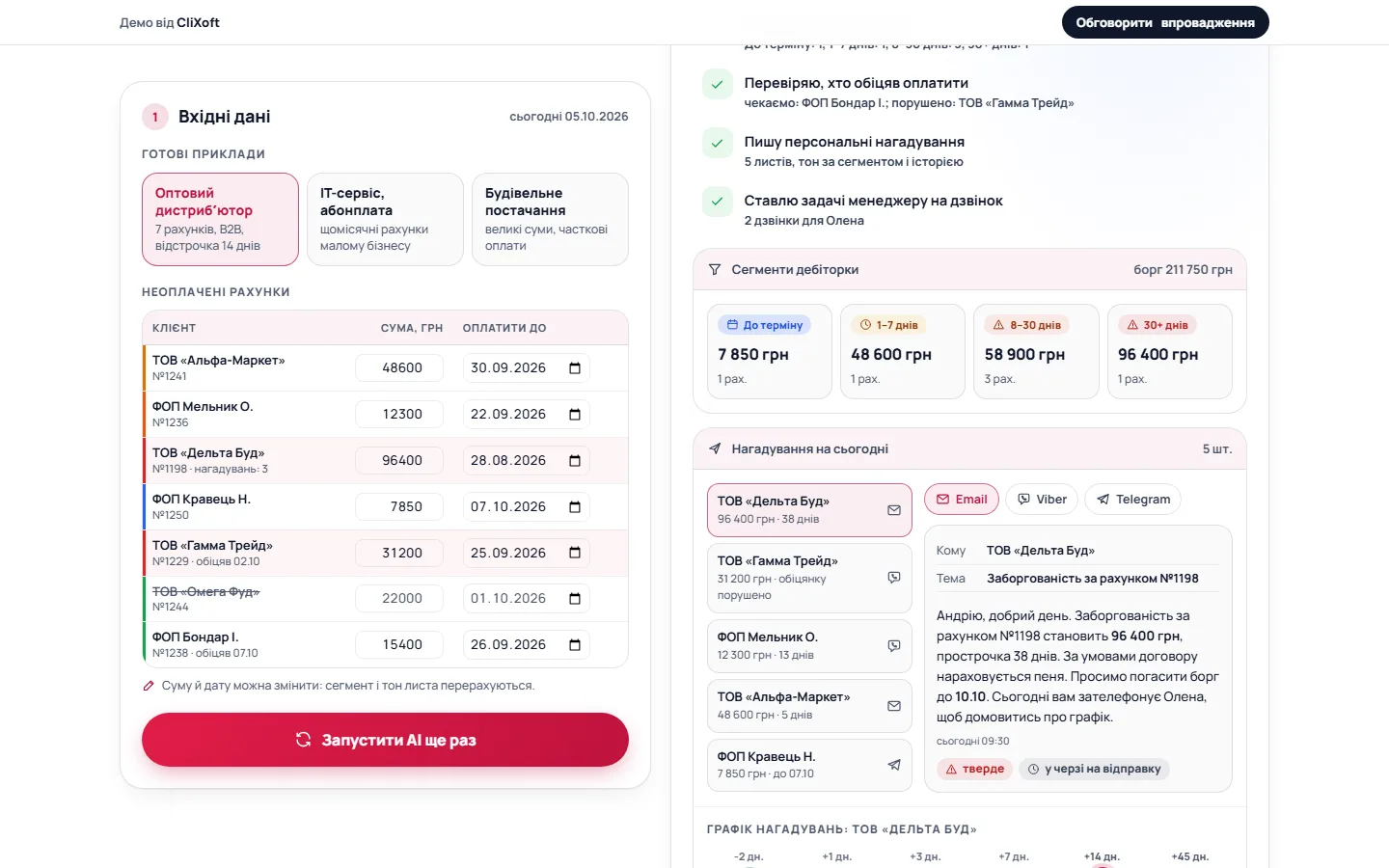Click the crossed-out ТОВ «Омега Фуд» name
The image size is (1389, 868).
coord(205,591)
